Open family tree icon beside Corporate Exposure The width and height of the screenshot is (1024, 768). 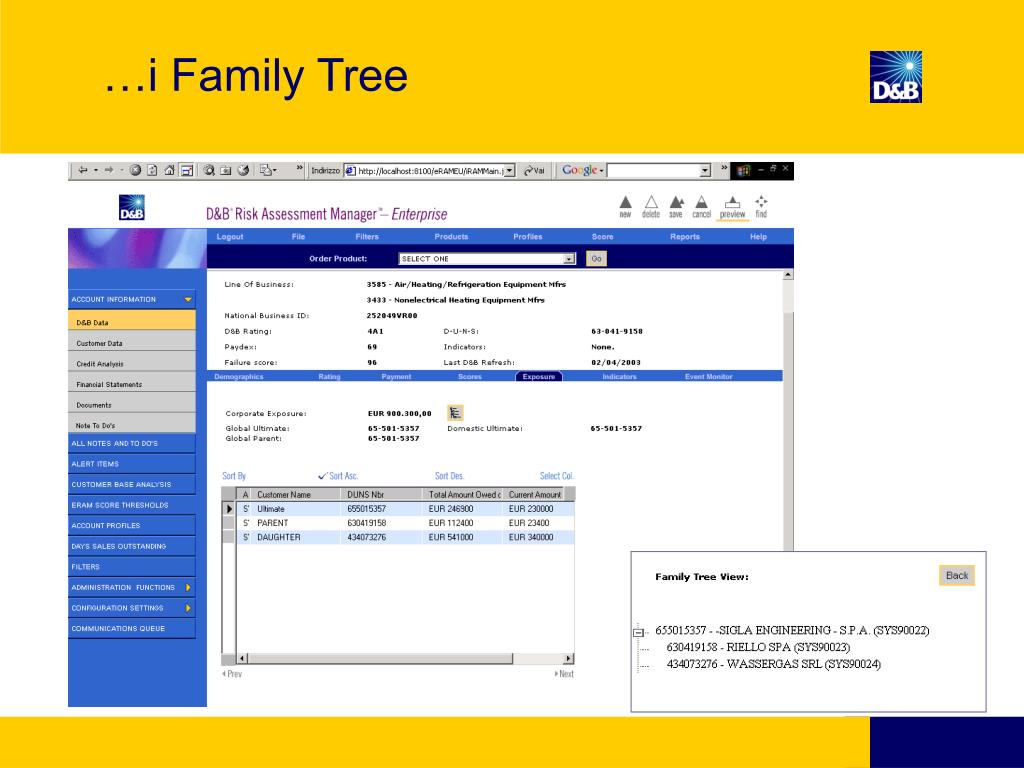click(x=455, y=412)
